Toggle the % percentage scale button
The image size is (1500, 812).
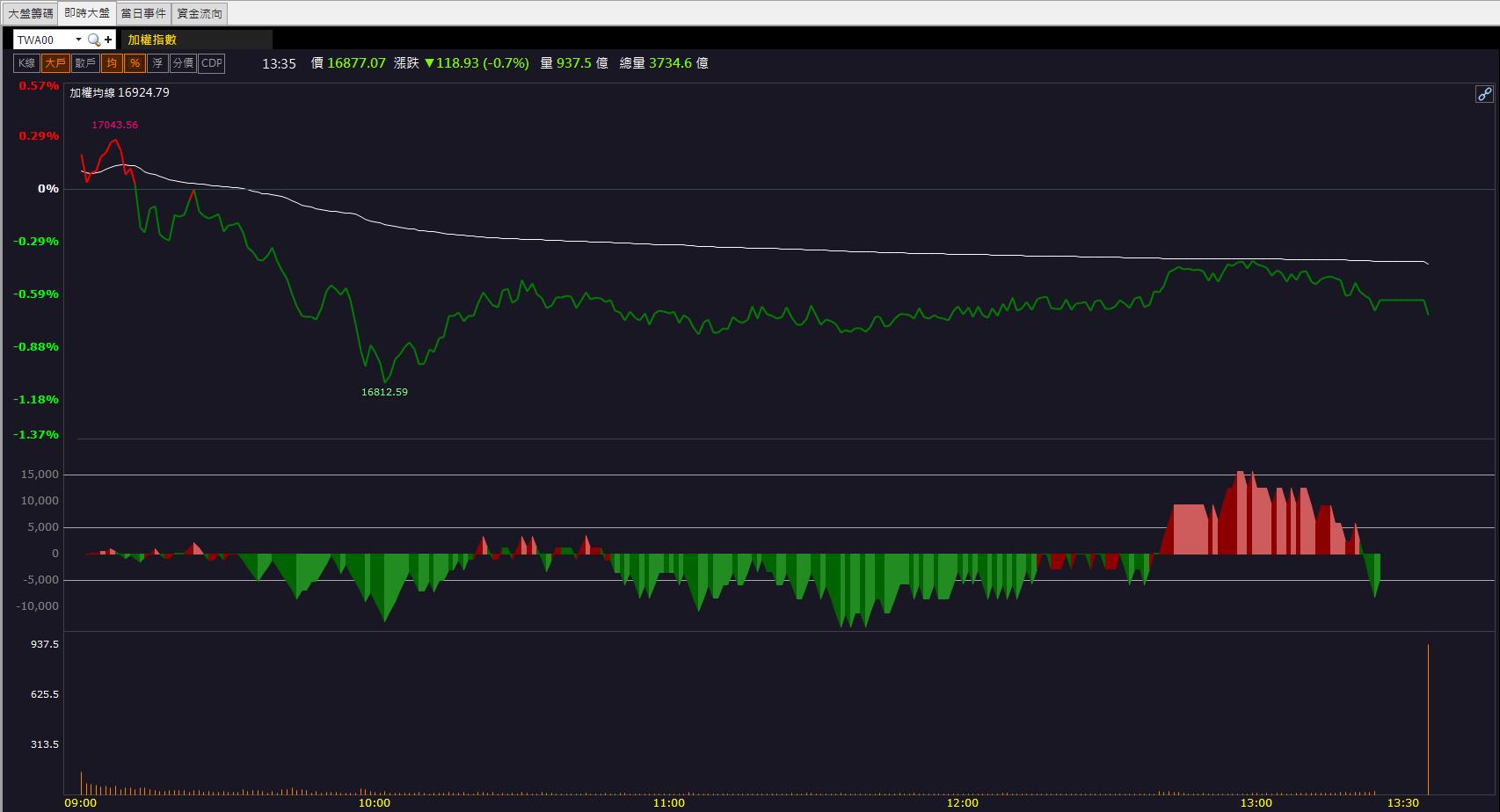tap(135, 63)
